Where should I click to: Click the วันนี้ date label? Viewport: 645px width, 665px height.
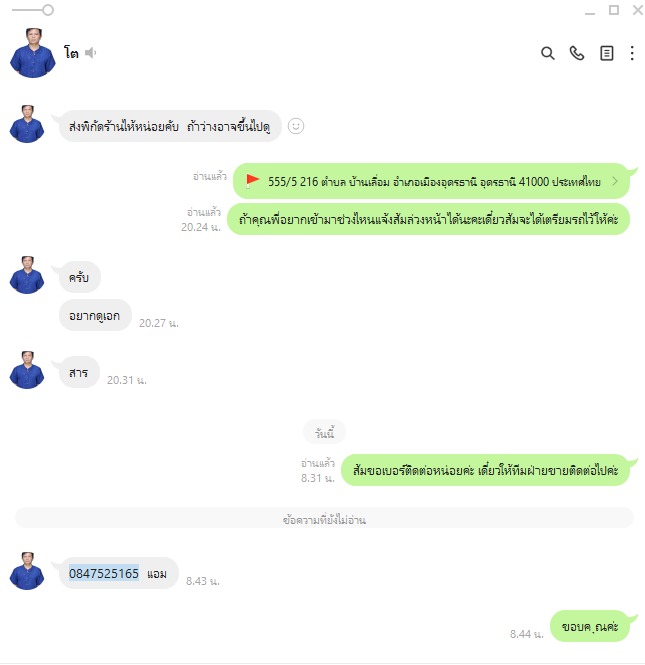(x=324, y=433)
